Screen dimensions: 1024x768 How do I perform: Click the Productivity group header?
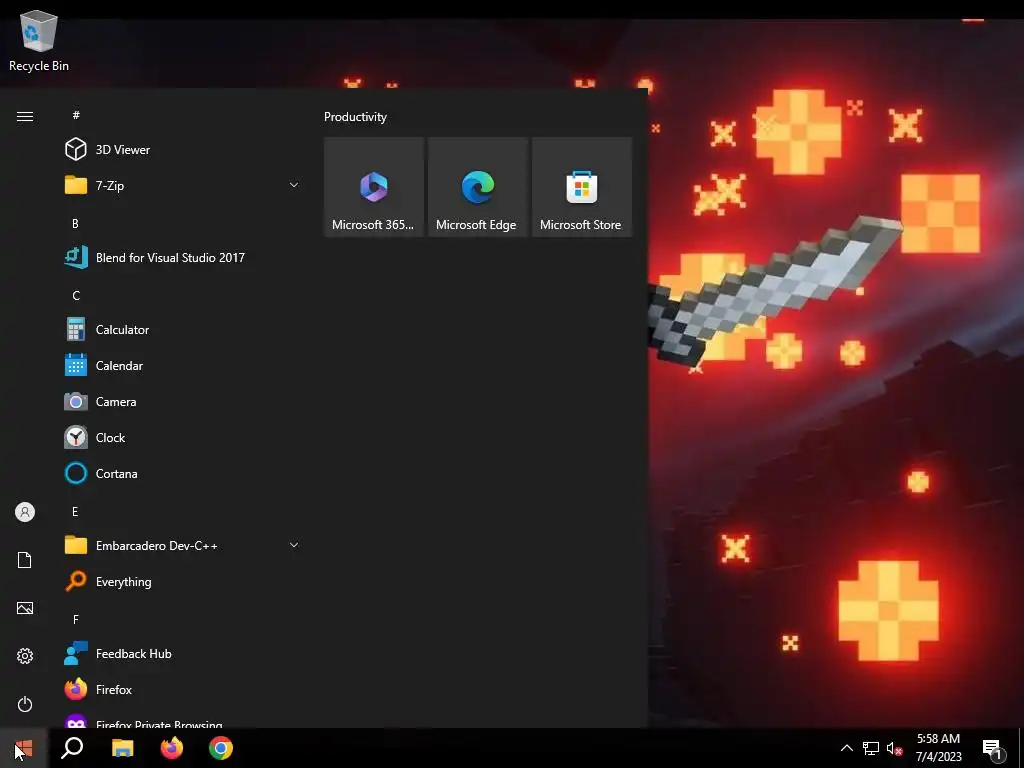point(355,117)
